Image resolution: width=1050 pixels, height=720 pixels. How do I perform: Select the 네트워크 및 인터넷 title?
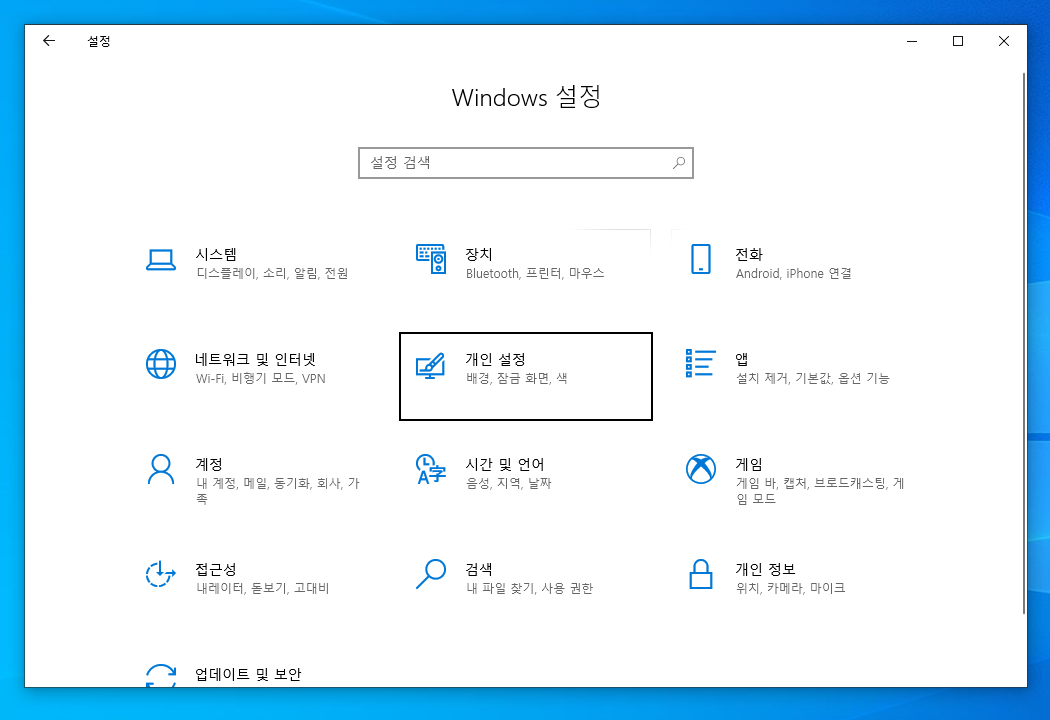(x=255, y=360)
